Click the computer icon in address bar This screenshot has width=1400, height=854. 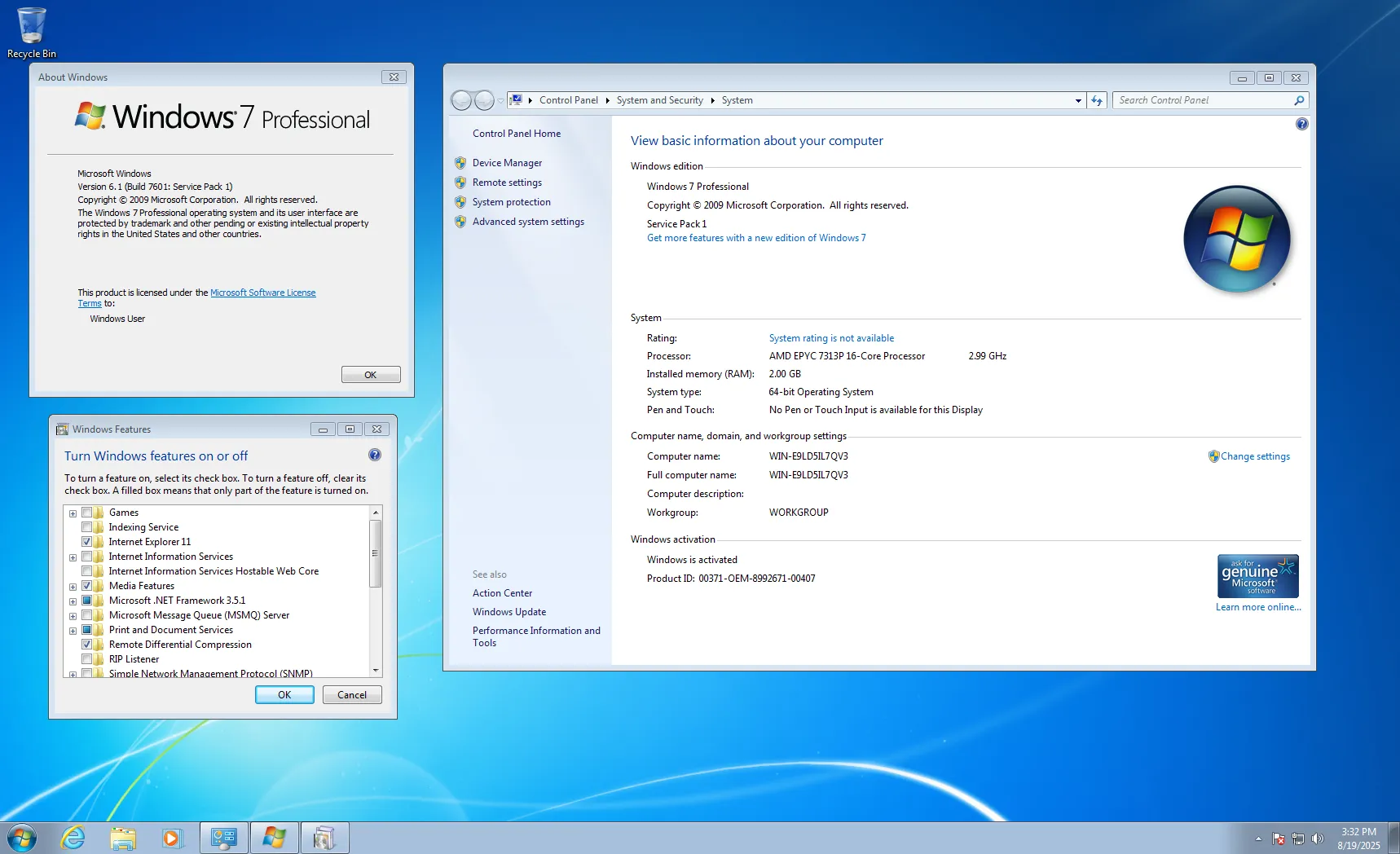(x=516, y=100)
